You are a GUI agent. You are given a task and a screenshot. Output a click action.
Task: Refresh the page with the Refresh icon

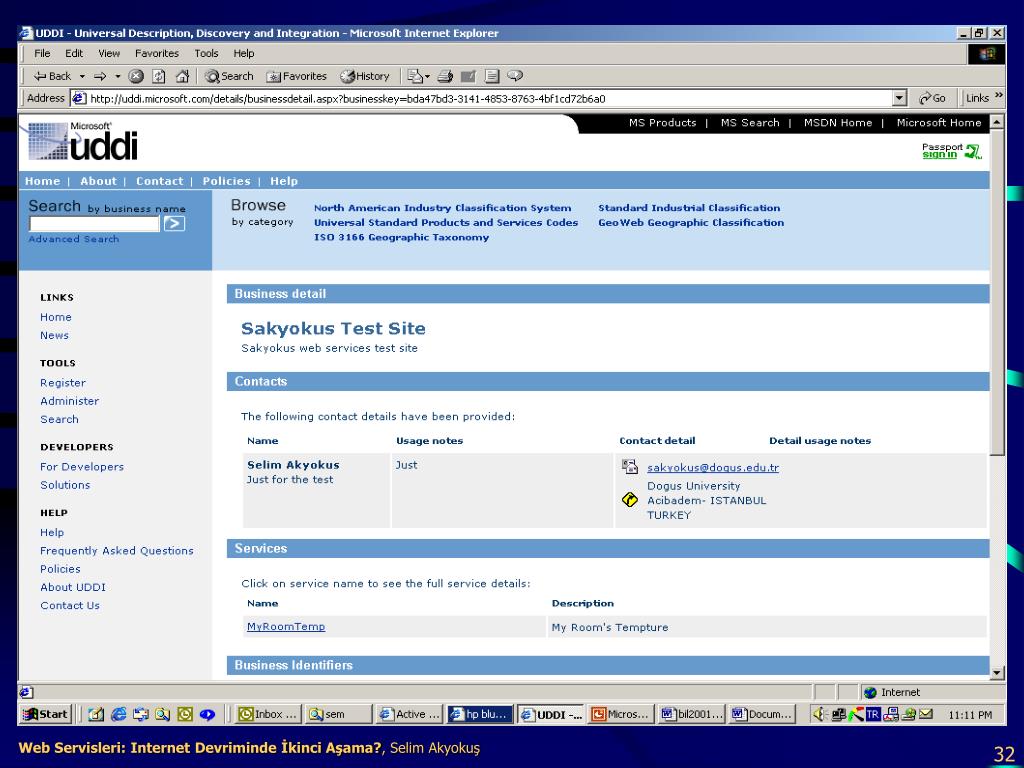(x=159, y=76)
